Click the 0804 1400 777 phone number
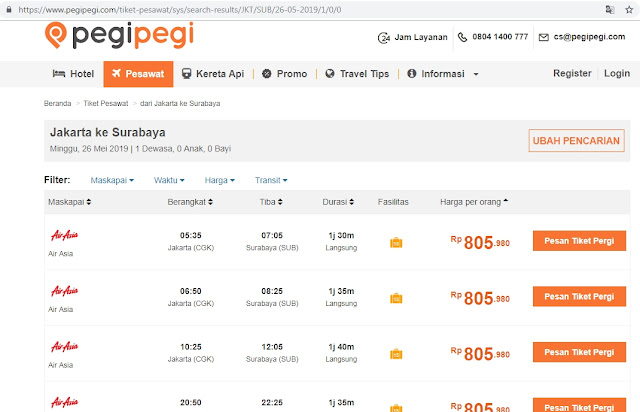Screen dimensions: 640x412 pyautogui.click(x=500, y=37)
